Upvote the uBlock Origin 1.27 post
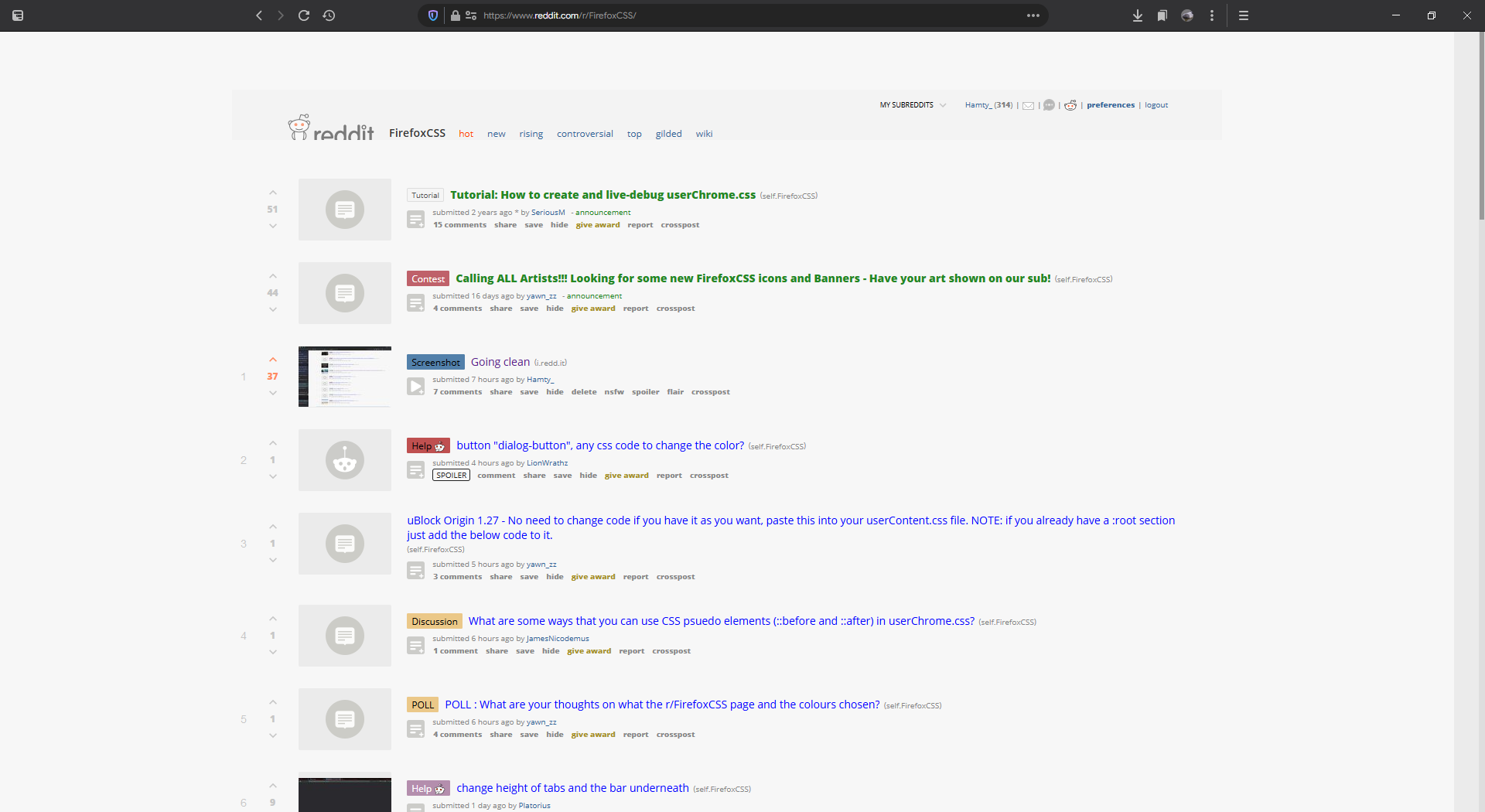 coord(273,527)
